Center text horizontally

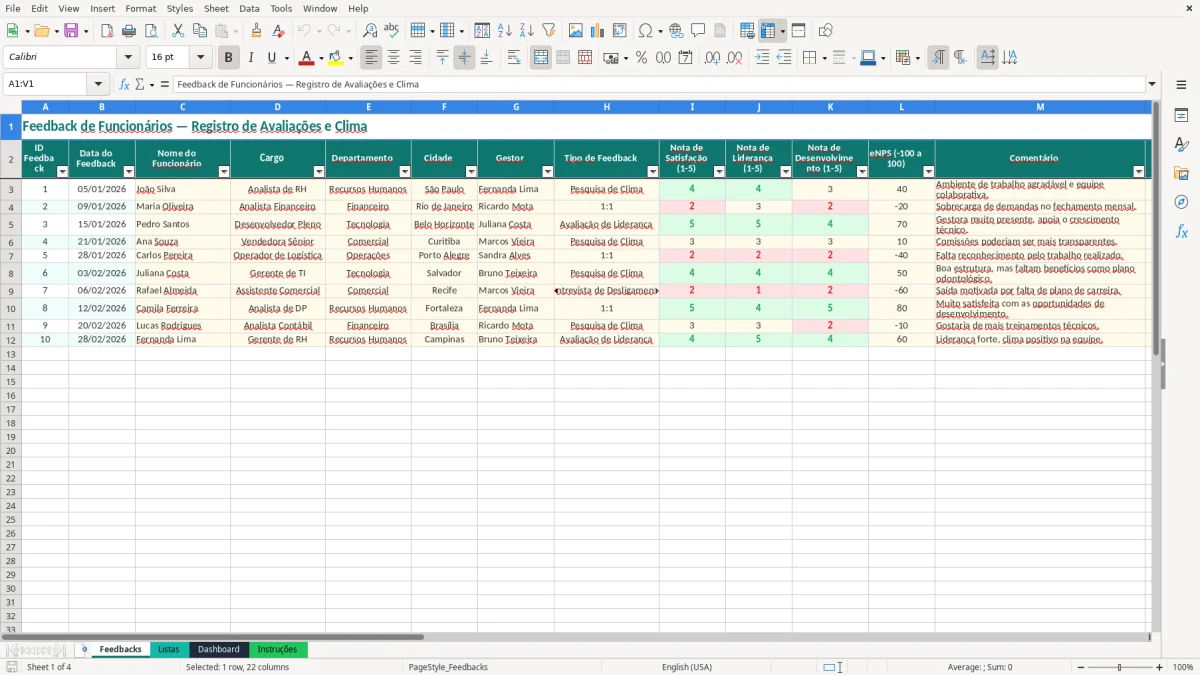394,58
